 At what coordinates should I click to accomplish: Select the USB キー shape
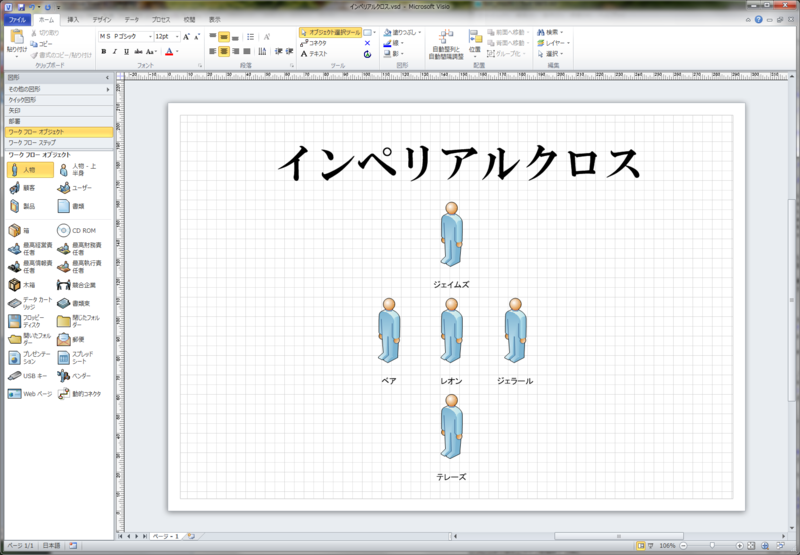[28, 376]
